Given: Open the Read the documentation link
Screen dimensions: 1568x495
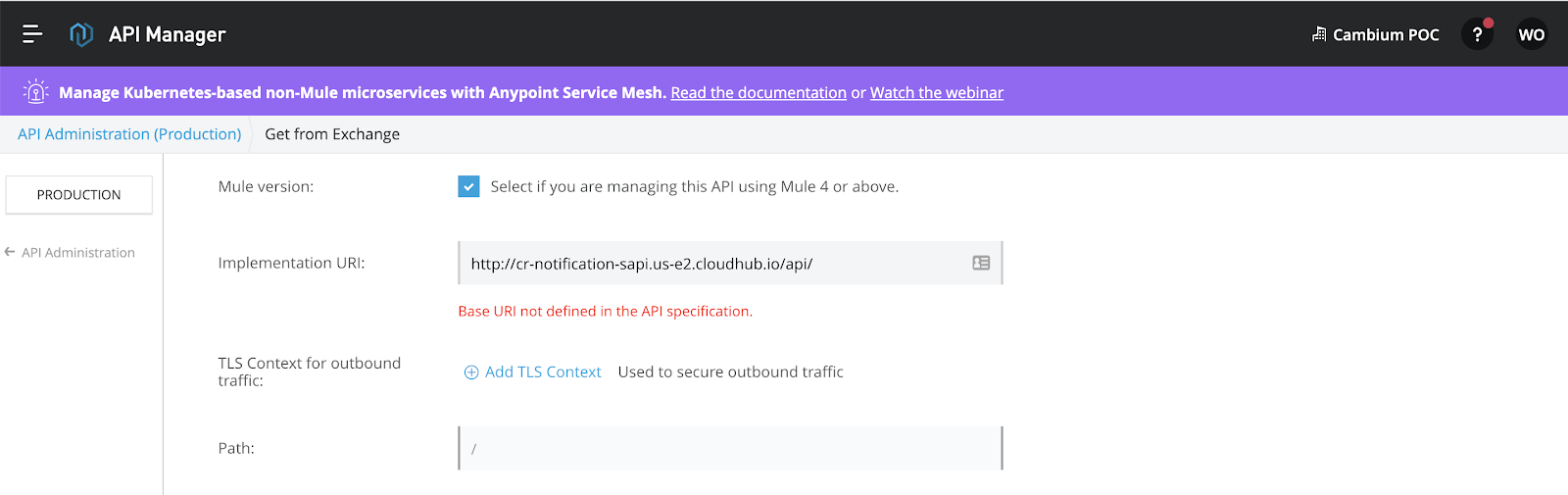Looking at the screenshot, I should point(758,92).
